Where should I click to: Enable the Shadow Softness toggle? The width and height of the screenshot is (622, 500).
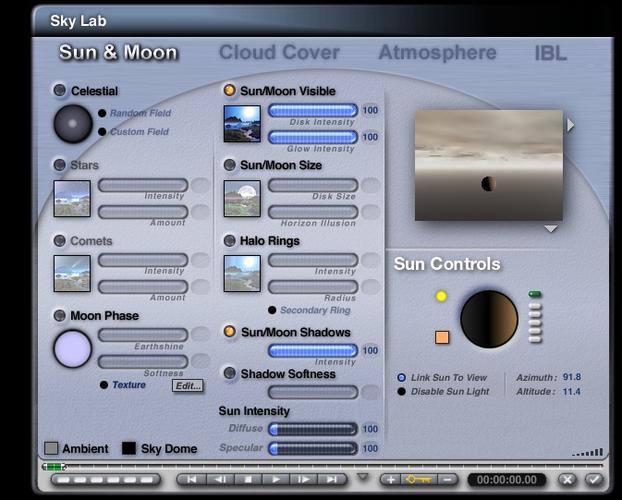click(229, 373)
